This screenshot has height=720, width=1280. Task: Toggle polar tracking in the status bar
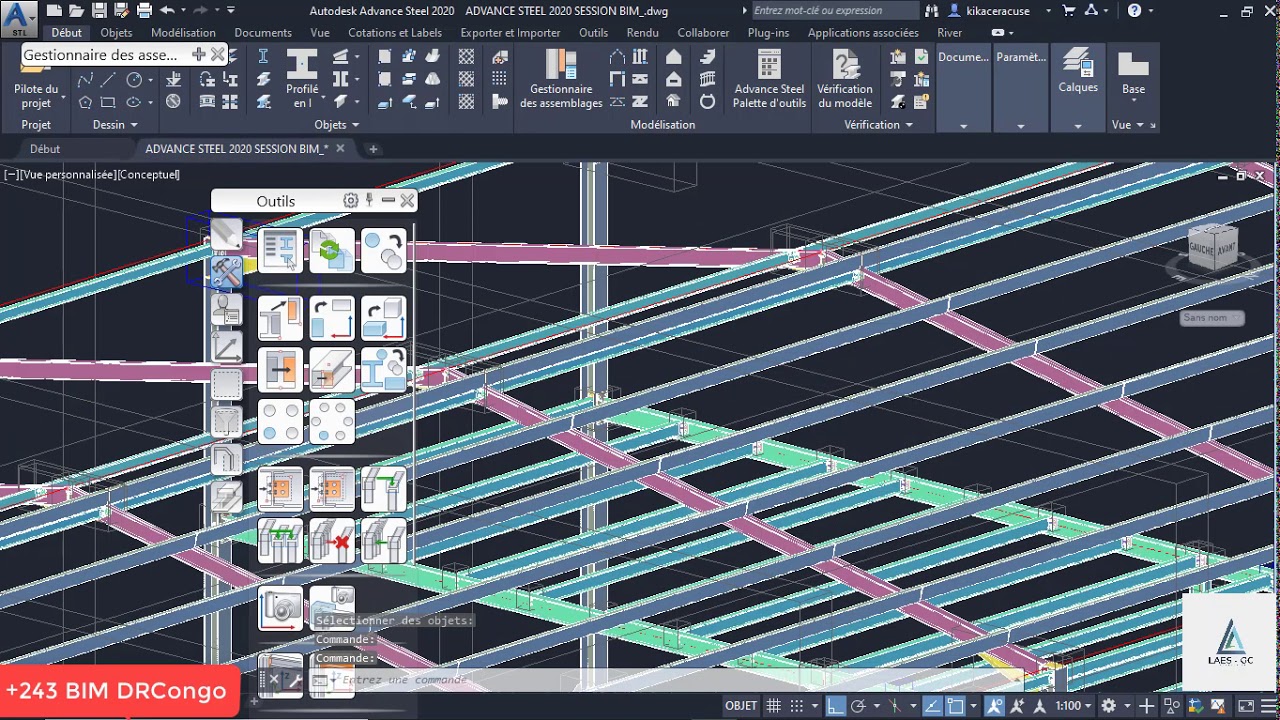(x=858, y=706)
